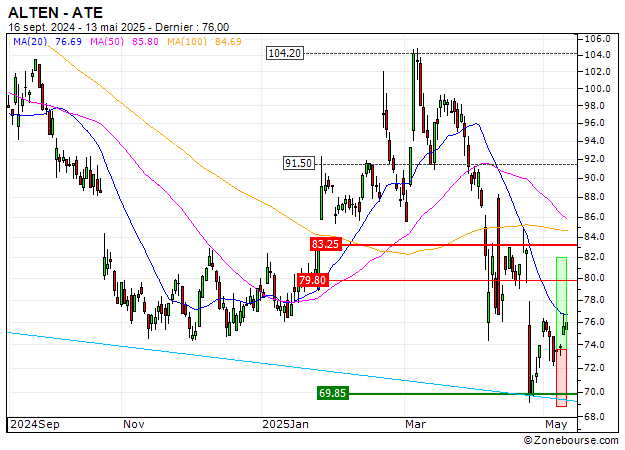Screen dimensions: 625x450
Task: Click the 2025Jan axis label
Action: click(285, 424)
